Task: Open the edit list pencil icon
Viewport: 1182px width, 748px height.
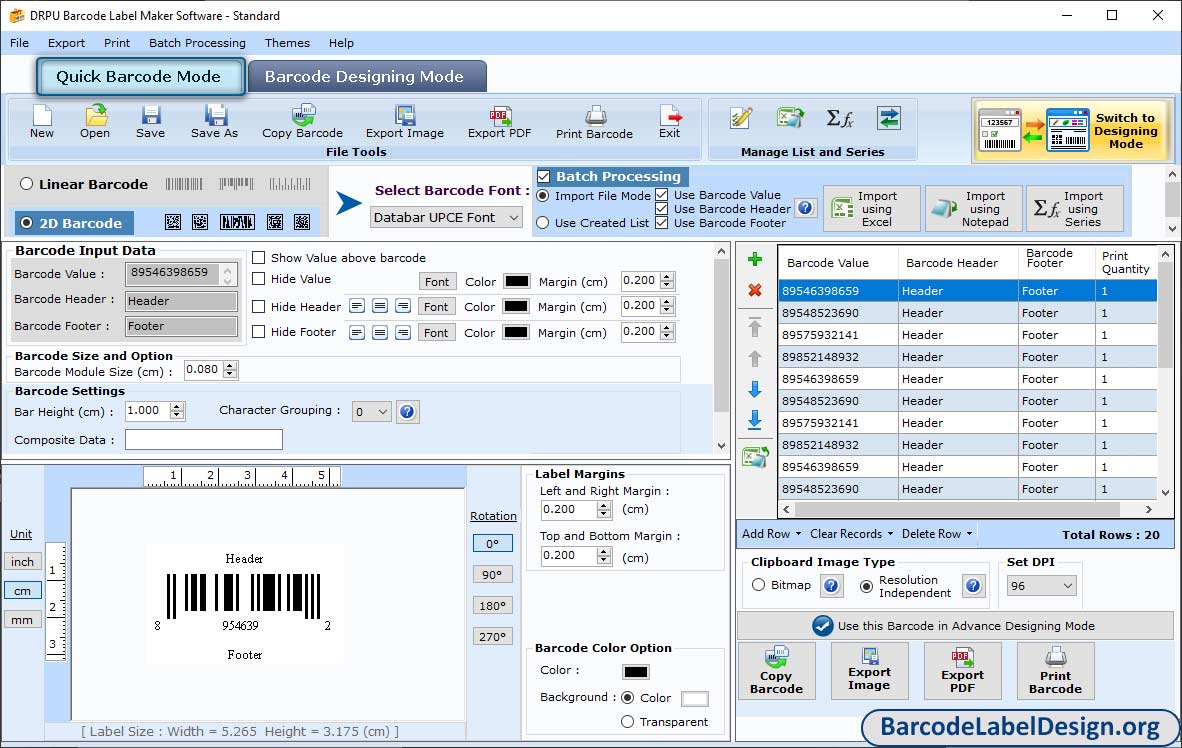Action: pos(741,118)
